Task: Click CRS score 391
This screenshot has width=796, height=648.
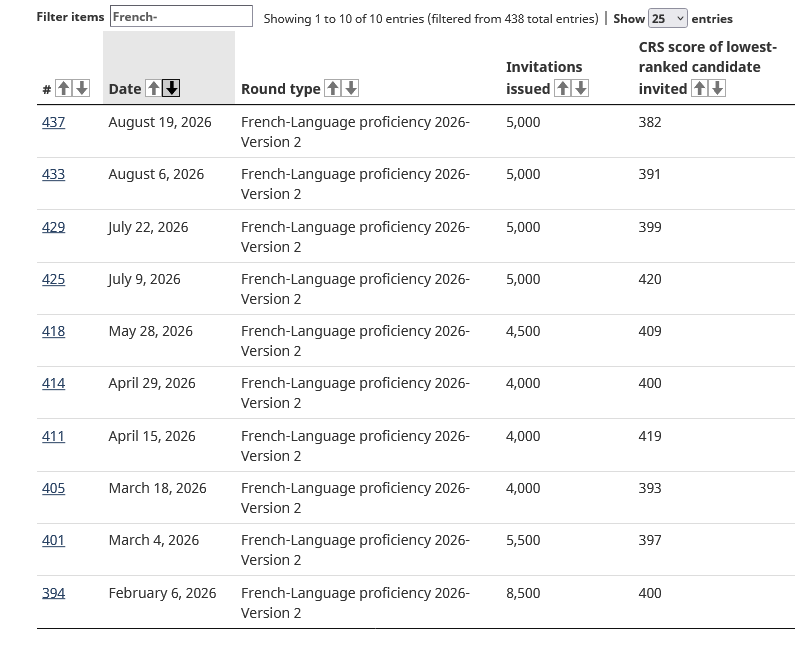Action: point(650,174)
